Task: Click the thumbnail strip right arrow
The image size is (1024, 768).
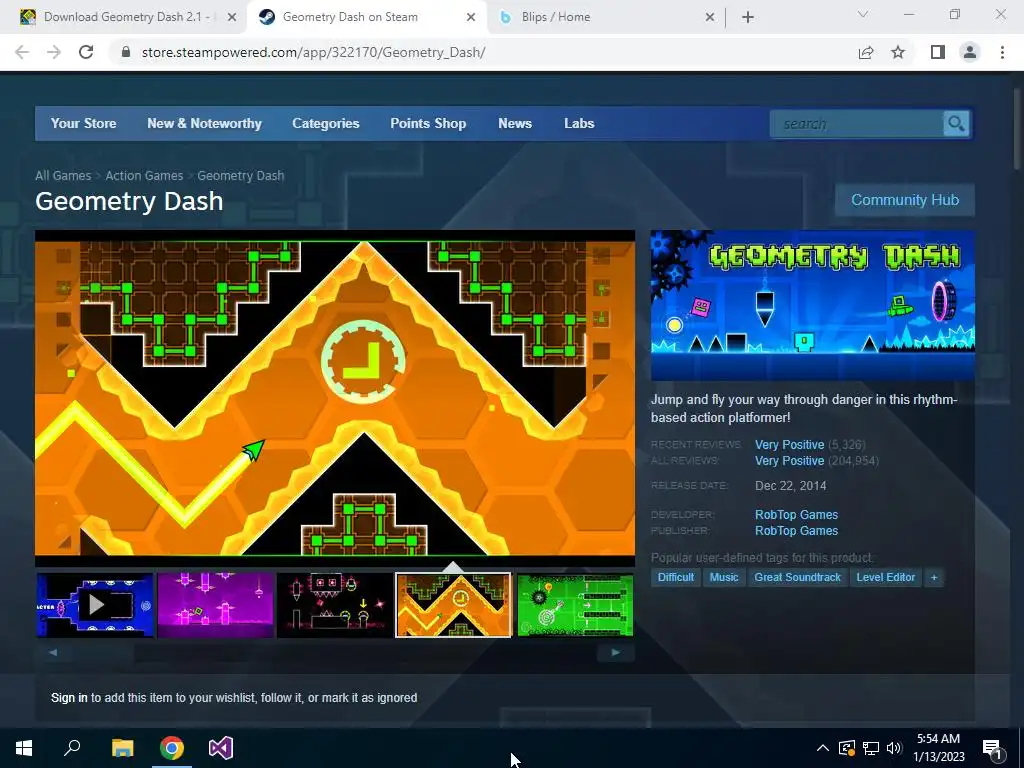Action: coord(615,652)
